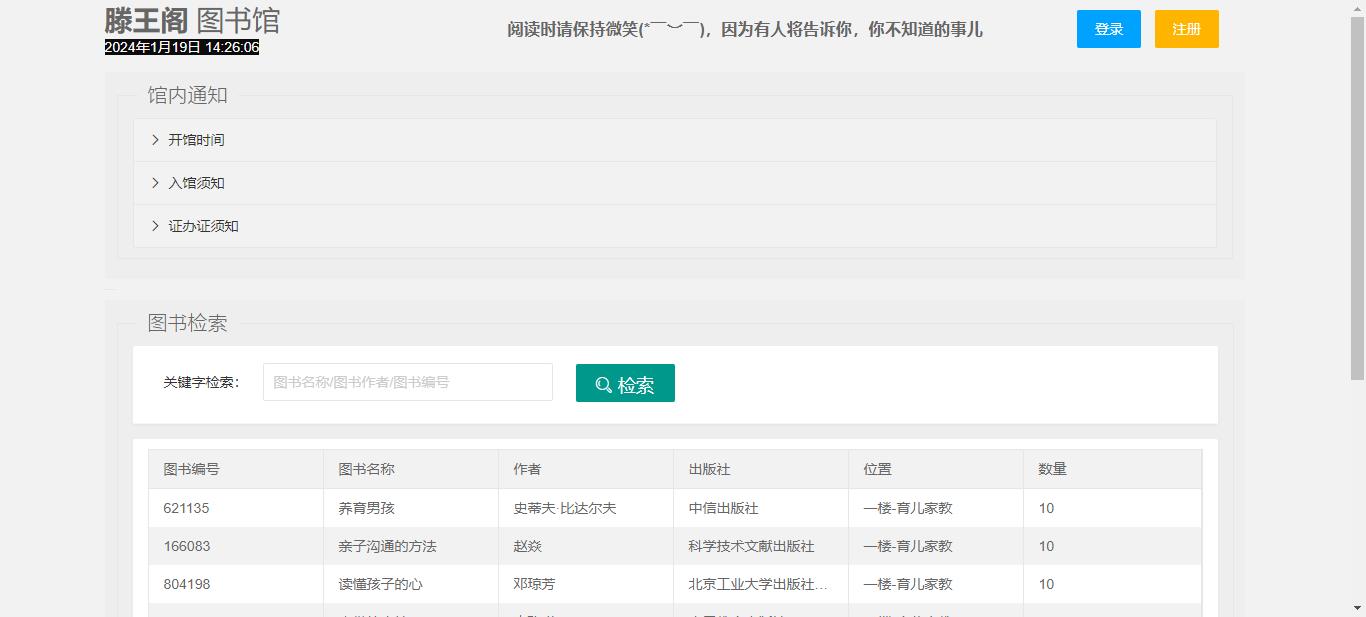The image size is (1366, 617).
Task: Select author 赵焱 cell
Action: 586,546
